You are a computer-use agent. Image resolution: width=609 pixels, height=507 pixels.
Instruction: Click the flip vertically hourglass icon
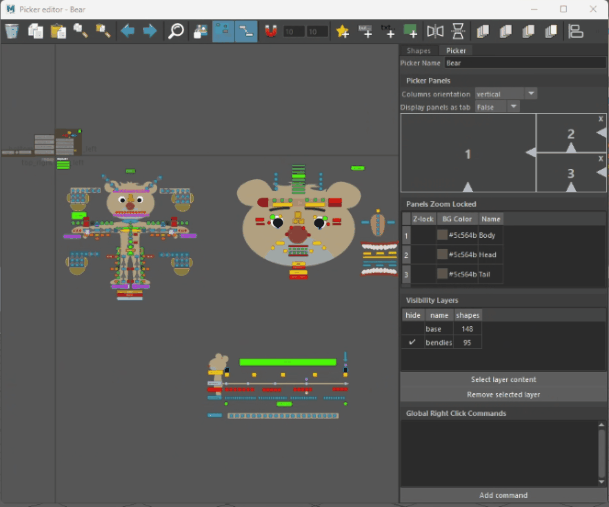[458, 31]
